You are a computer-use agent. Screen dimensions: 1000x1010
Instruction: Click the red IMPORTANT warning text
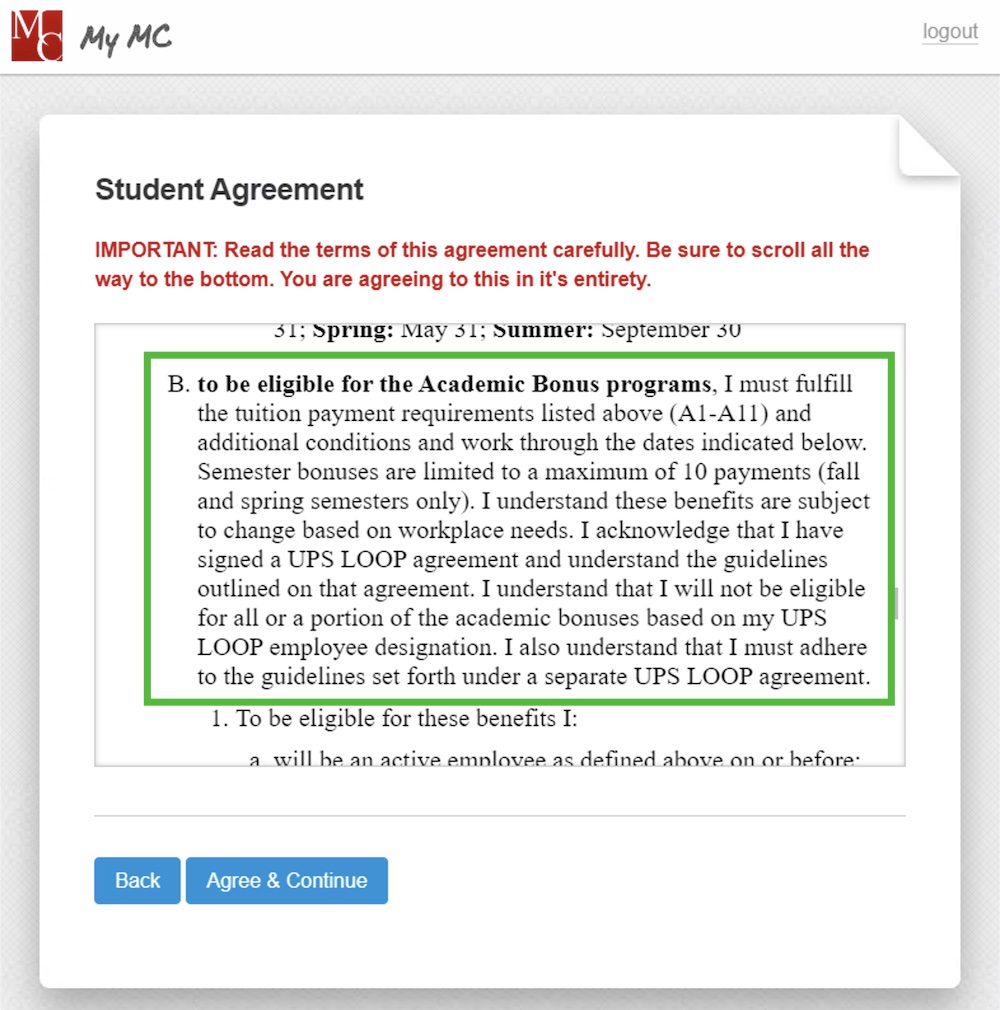(x=480, y=264)
